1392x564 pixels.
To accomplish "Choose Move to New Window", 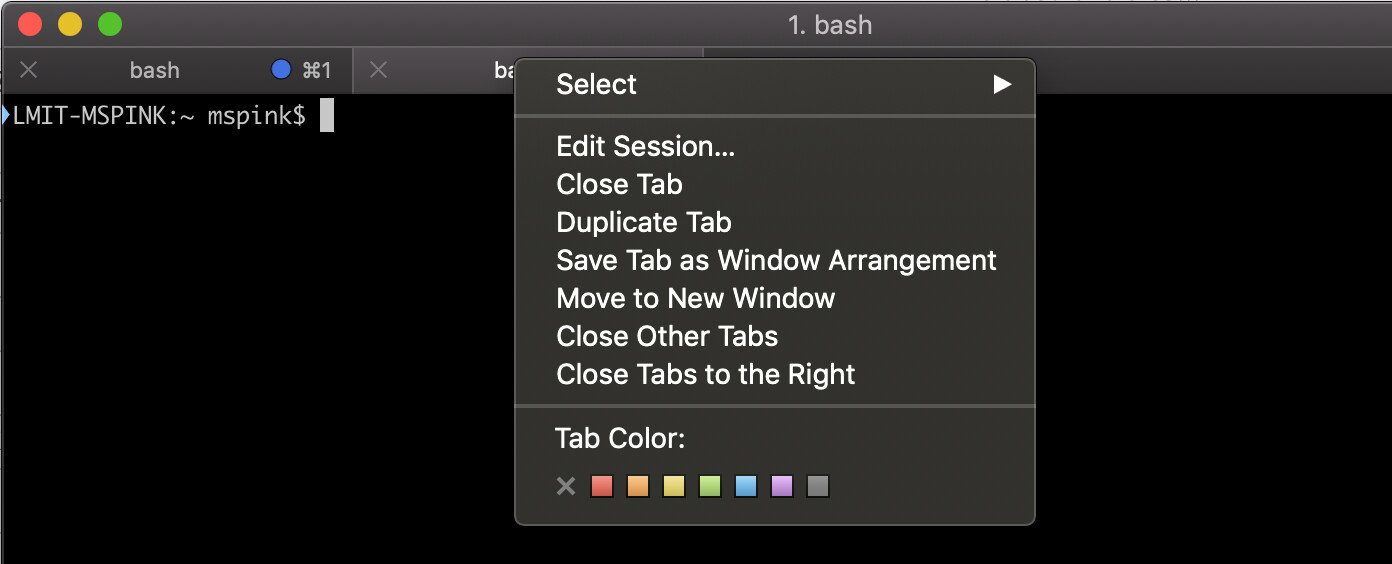I will (696, 299).
